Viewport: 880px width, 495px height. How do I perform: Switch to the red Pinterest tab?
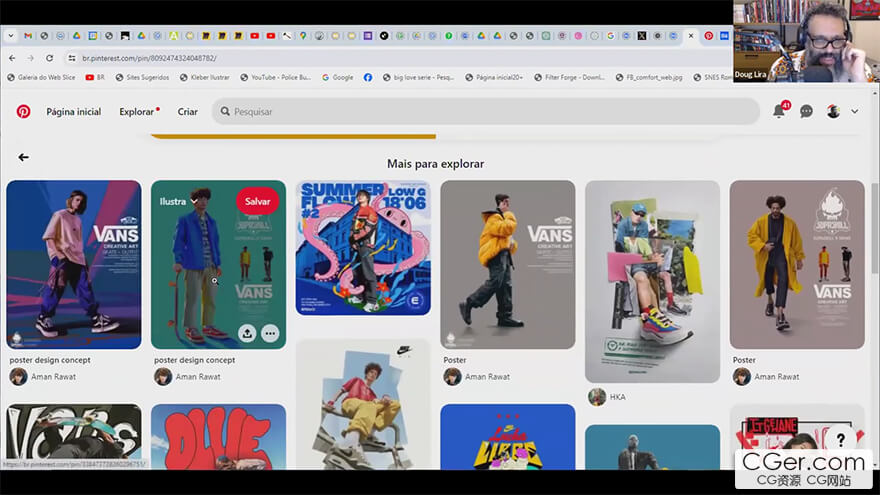coord(709,35)
